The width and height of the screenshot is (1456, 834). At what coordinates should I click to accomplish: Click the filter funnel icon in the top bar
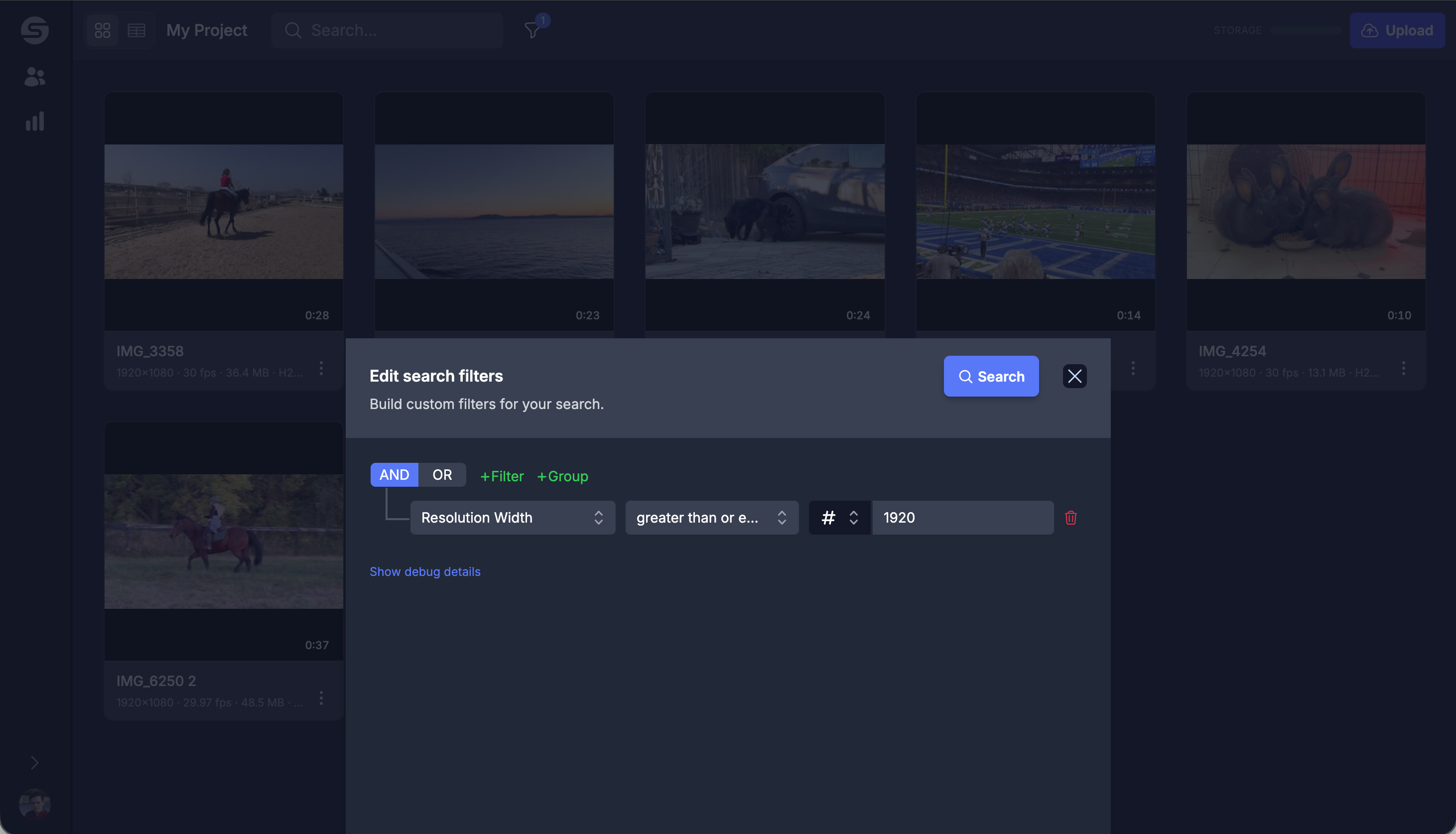532,30
